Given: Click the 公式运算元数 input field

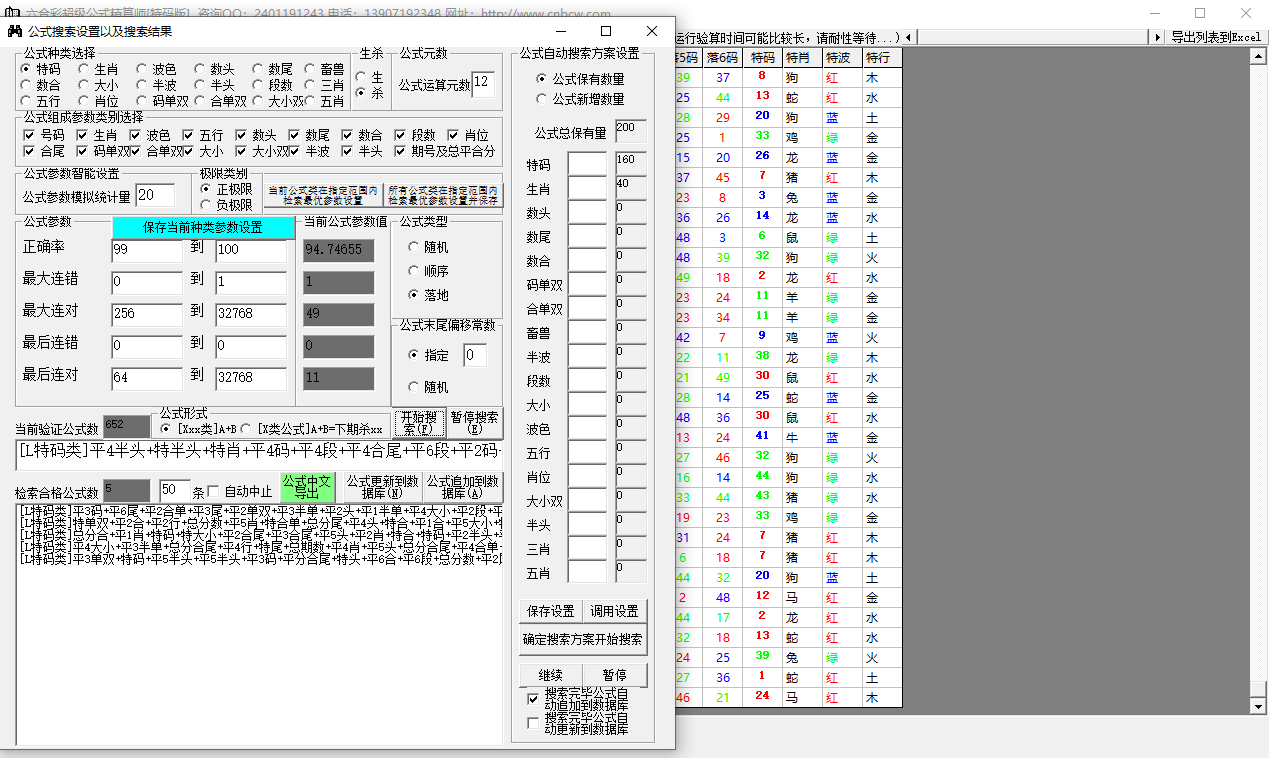Looking at the screenshot, I should (x=482, y=85).
